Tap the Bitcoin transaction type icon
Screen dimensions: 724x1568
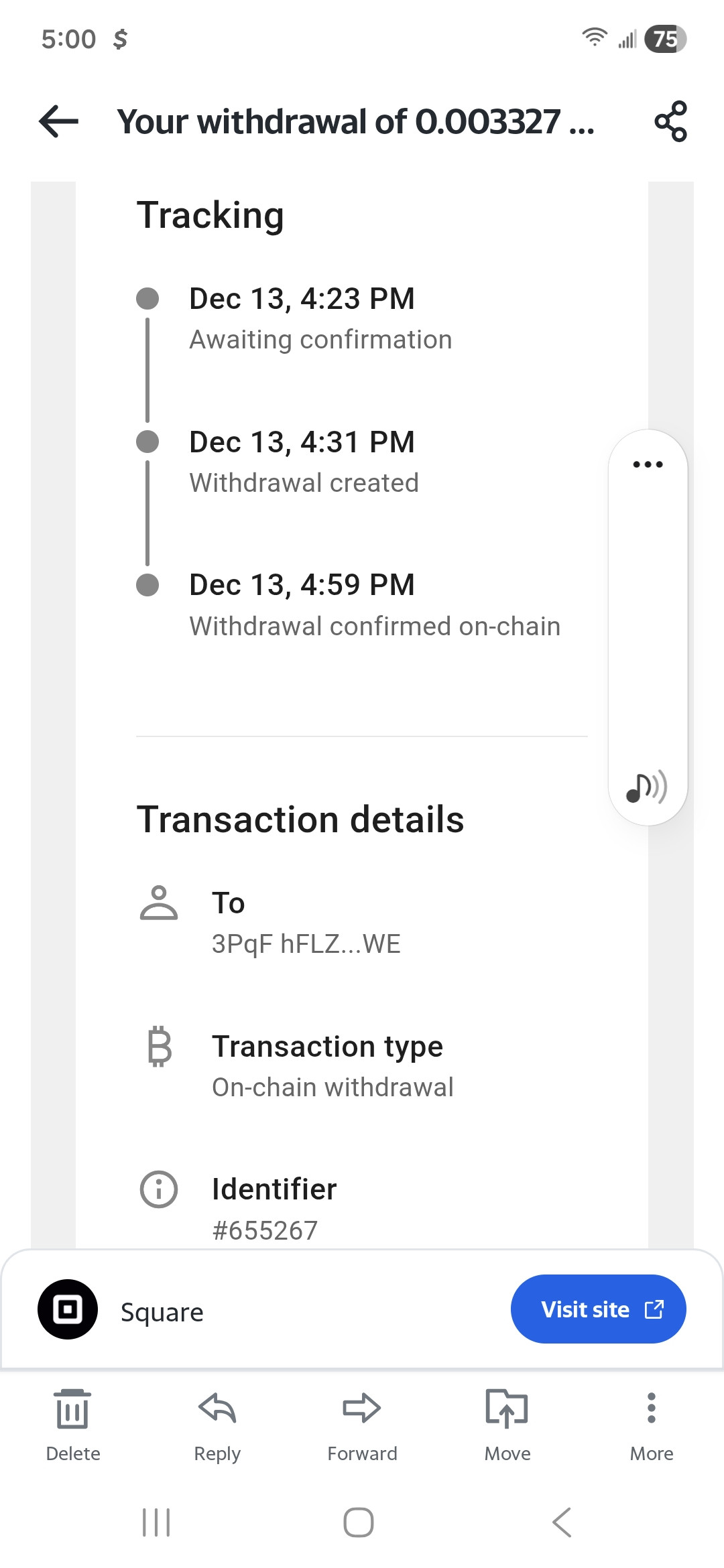[x=160, y=1046]
